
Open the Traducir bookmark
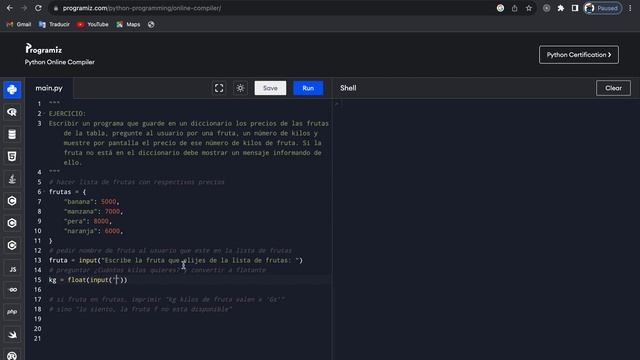(54, 24)
